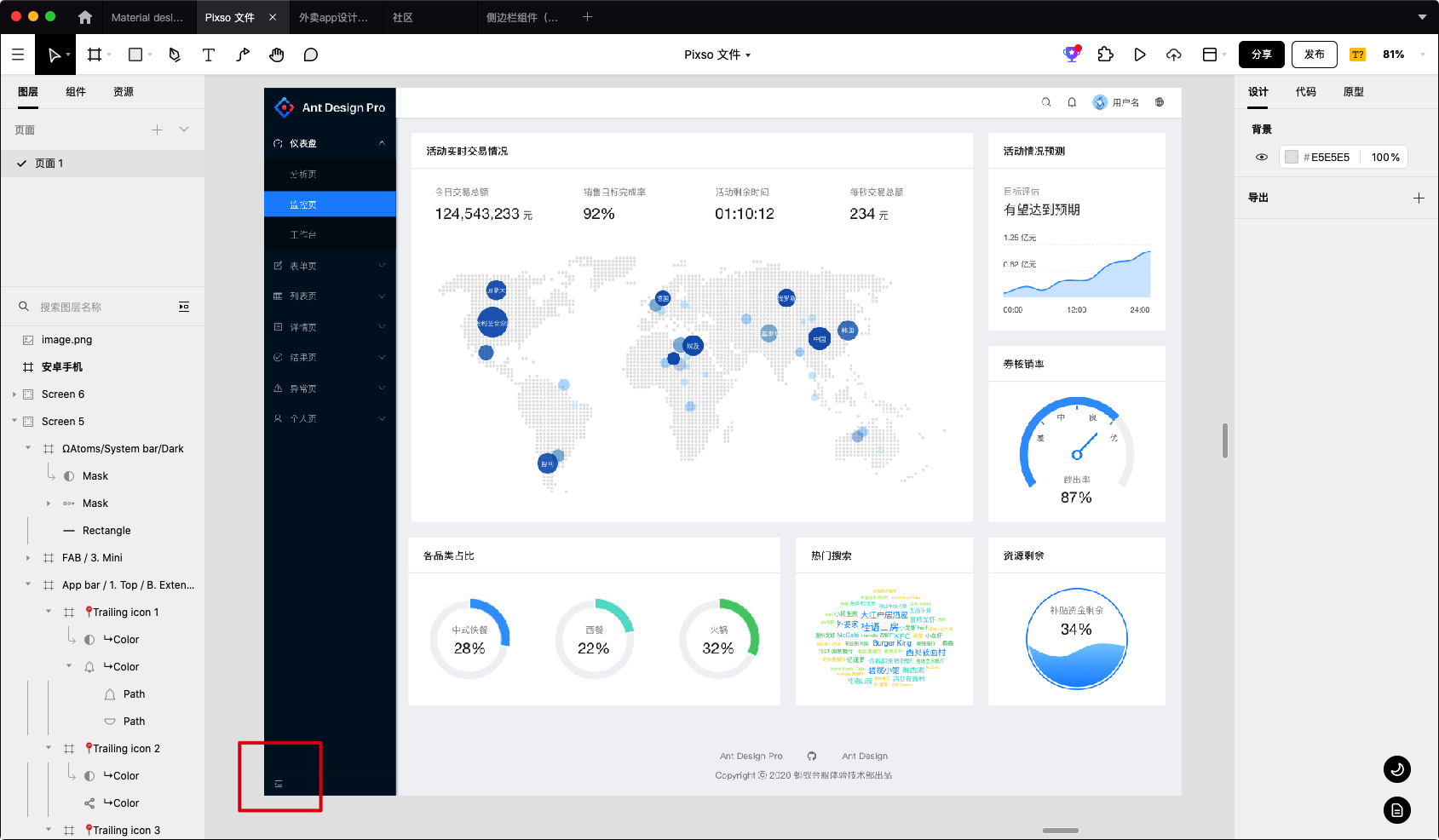
Task: Switch to the 代码 code tab
Action: (1306, 92)
